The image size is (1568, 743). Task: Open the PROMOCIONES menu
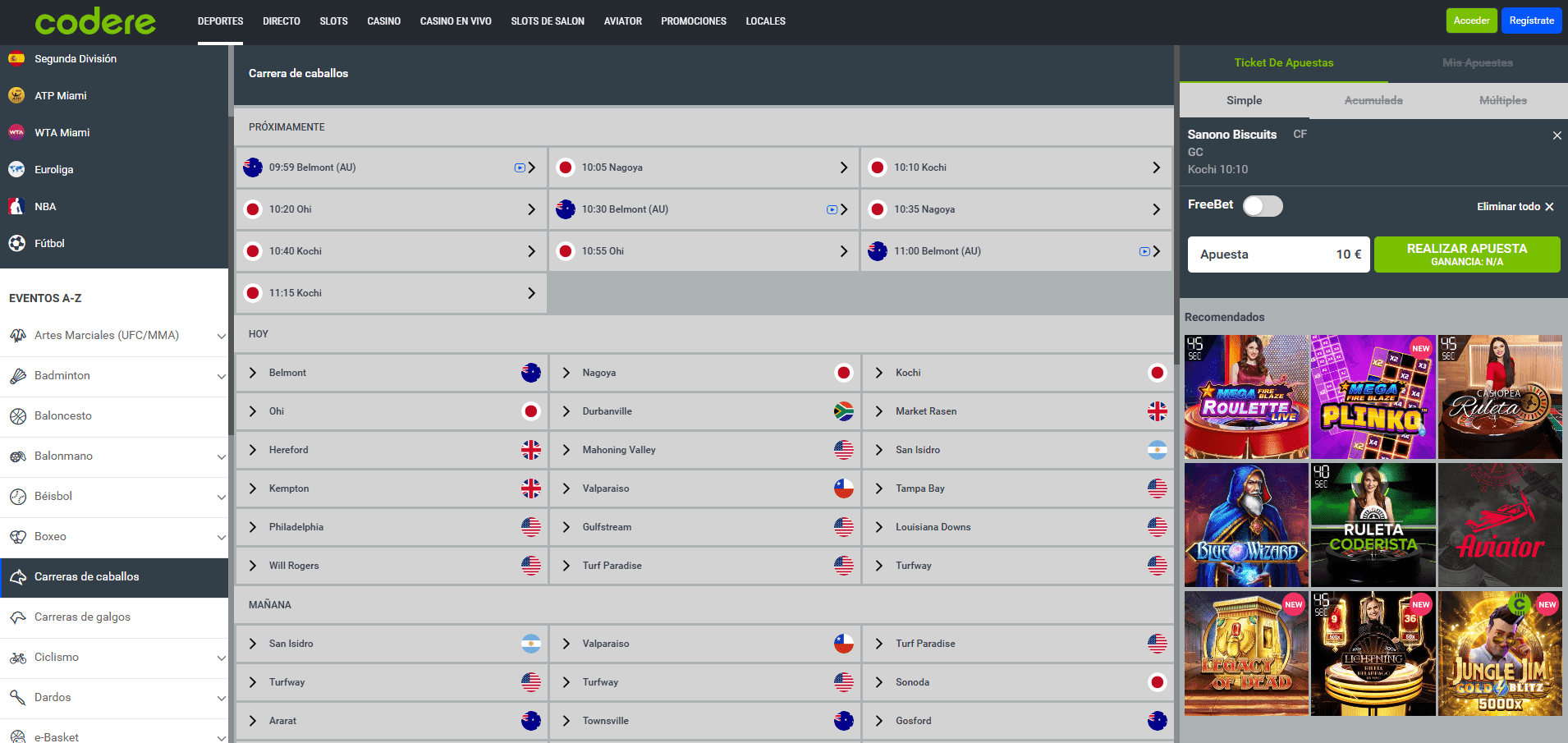[x=694, y=21]
